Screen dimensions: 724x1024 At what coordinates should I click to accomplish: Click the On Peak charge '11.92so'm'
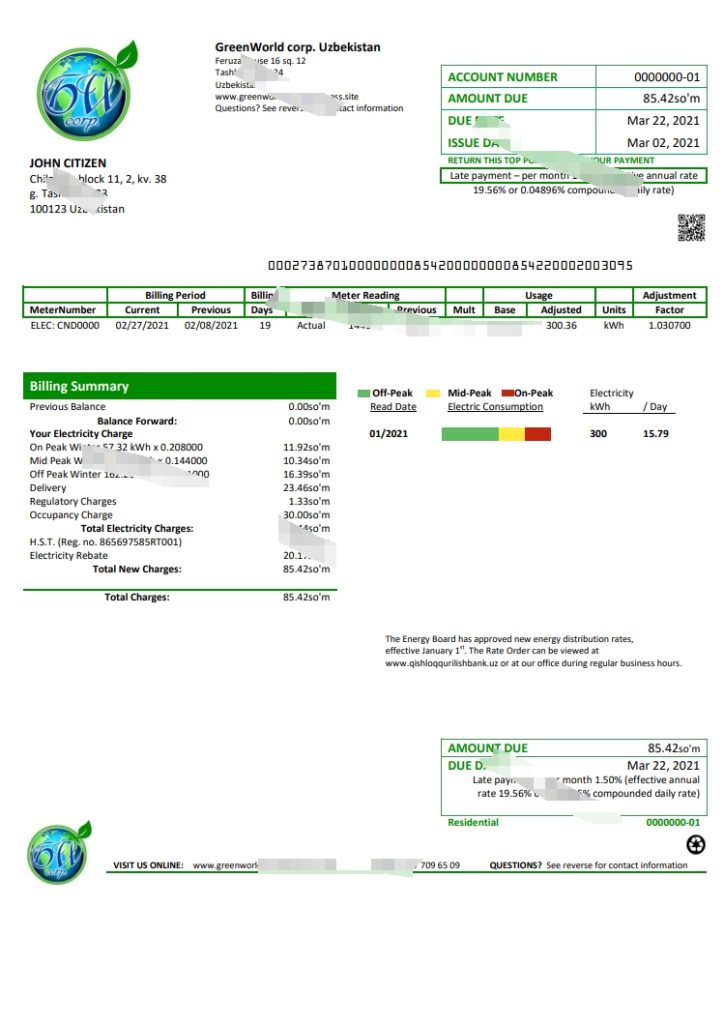(x=307, y=447)
